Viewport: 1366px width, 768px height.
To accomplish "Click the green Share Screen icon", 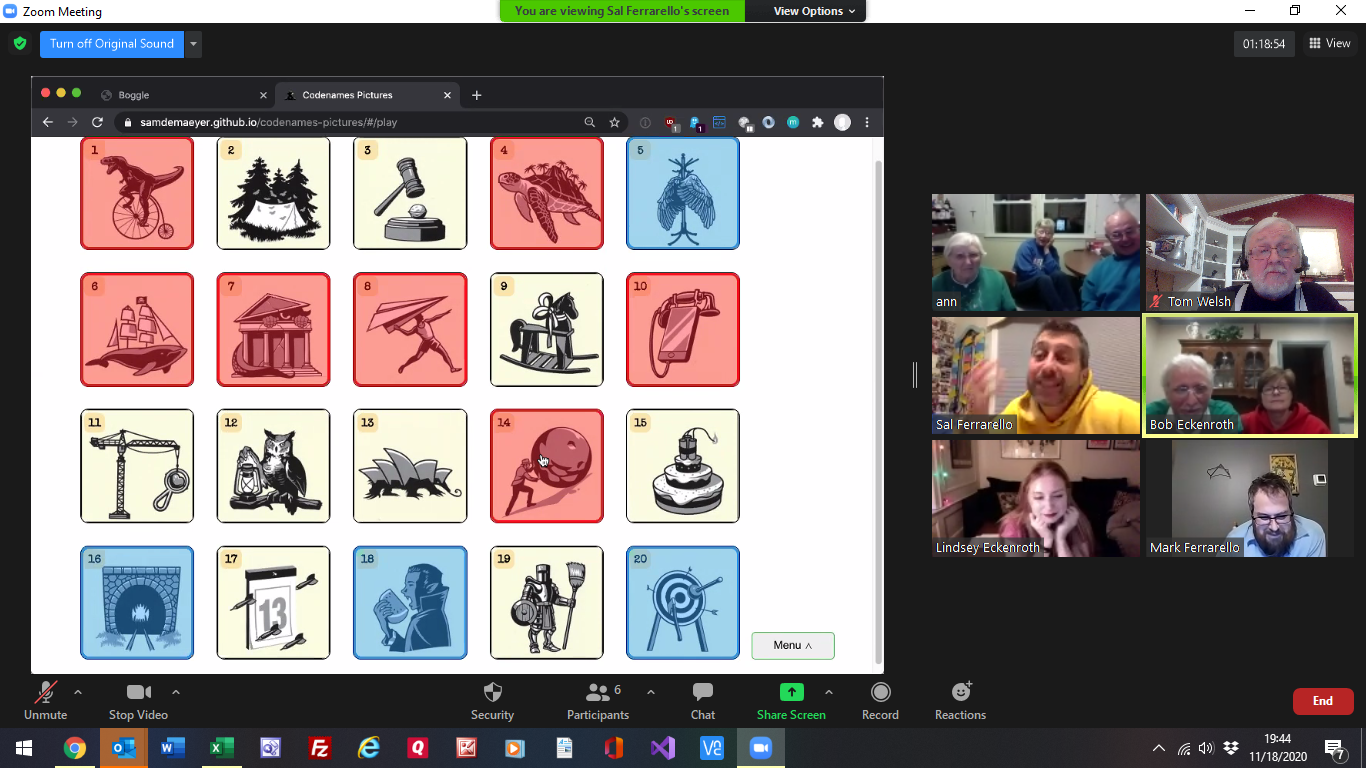I will 791,692.
